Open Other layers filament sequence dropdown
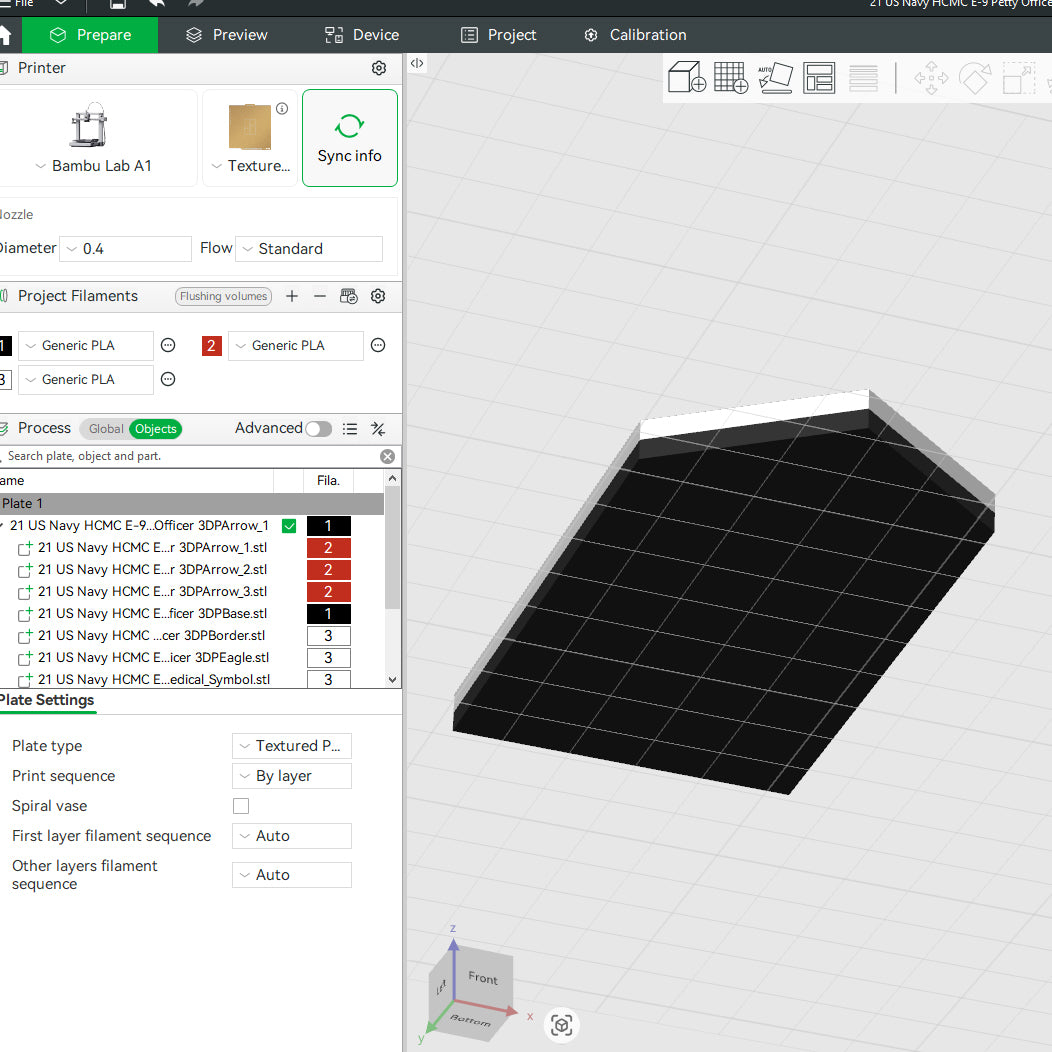1052x1052 pixels. point(292,875)
